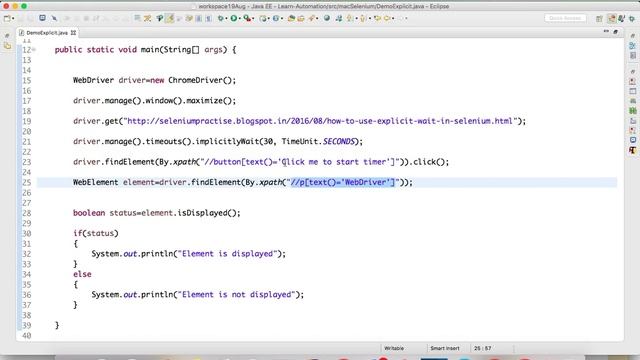The image size is (640, 360).
Task: Open the Run configurations dropdown arrow
Action: pyautogui.click(x=240, y=19)
